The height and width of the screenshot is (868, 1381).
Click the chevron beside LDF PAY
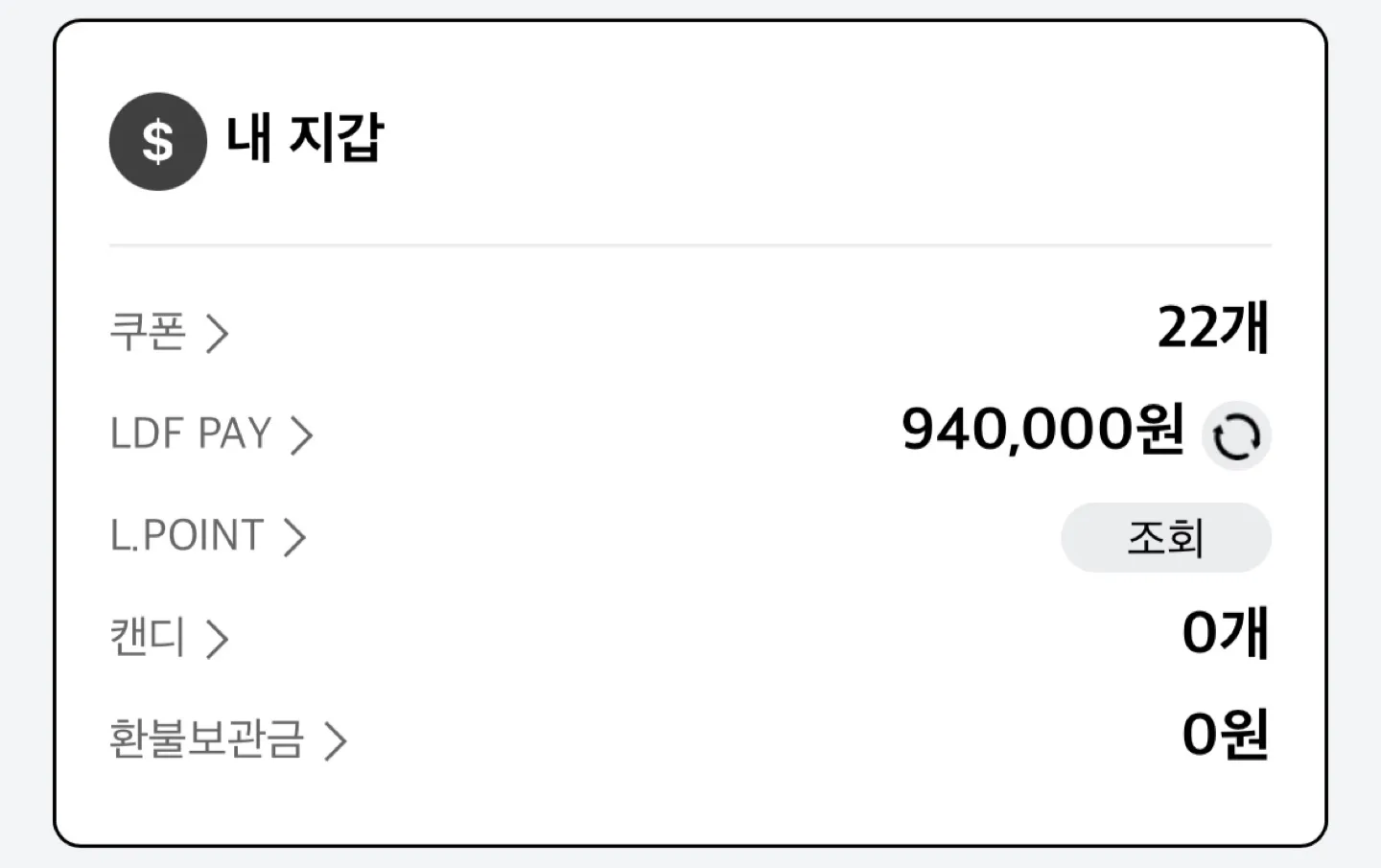coord(302,434)
